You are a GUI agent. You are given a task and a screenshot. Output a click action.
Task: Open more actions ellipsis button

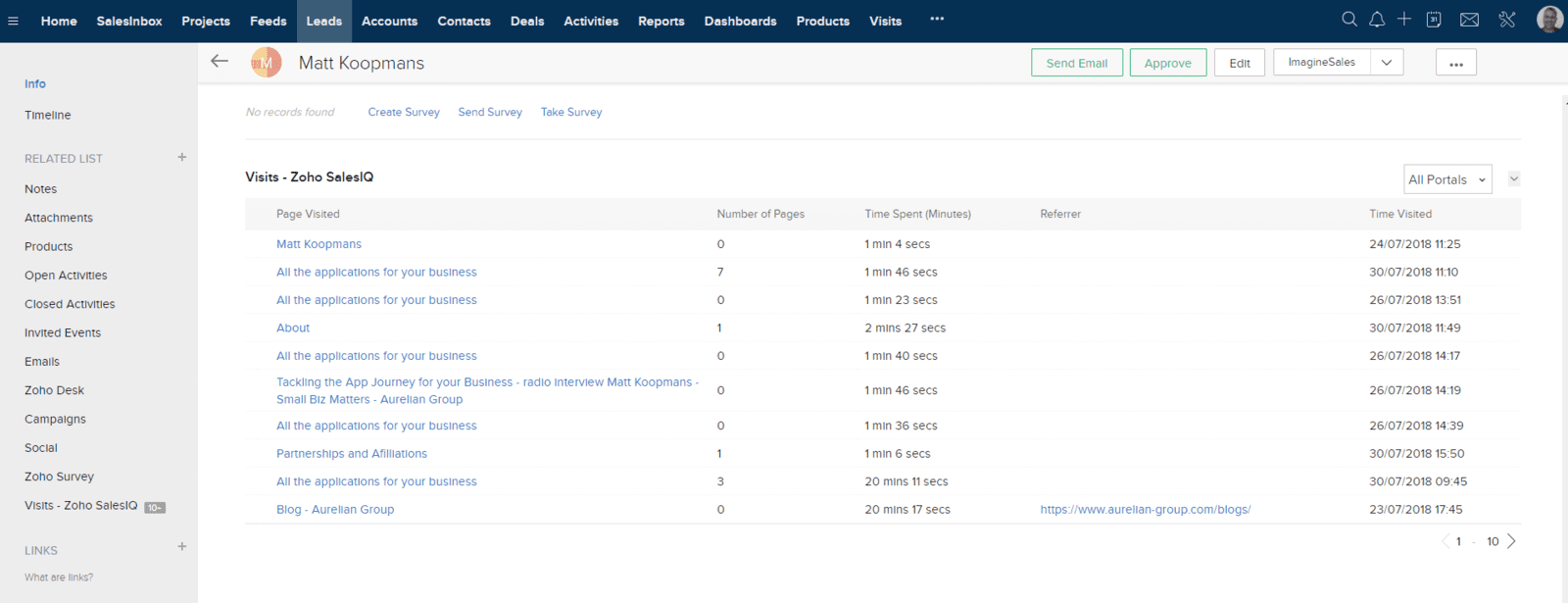pyautogui.click(x=1456, y=63)
